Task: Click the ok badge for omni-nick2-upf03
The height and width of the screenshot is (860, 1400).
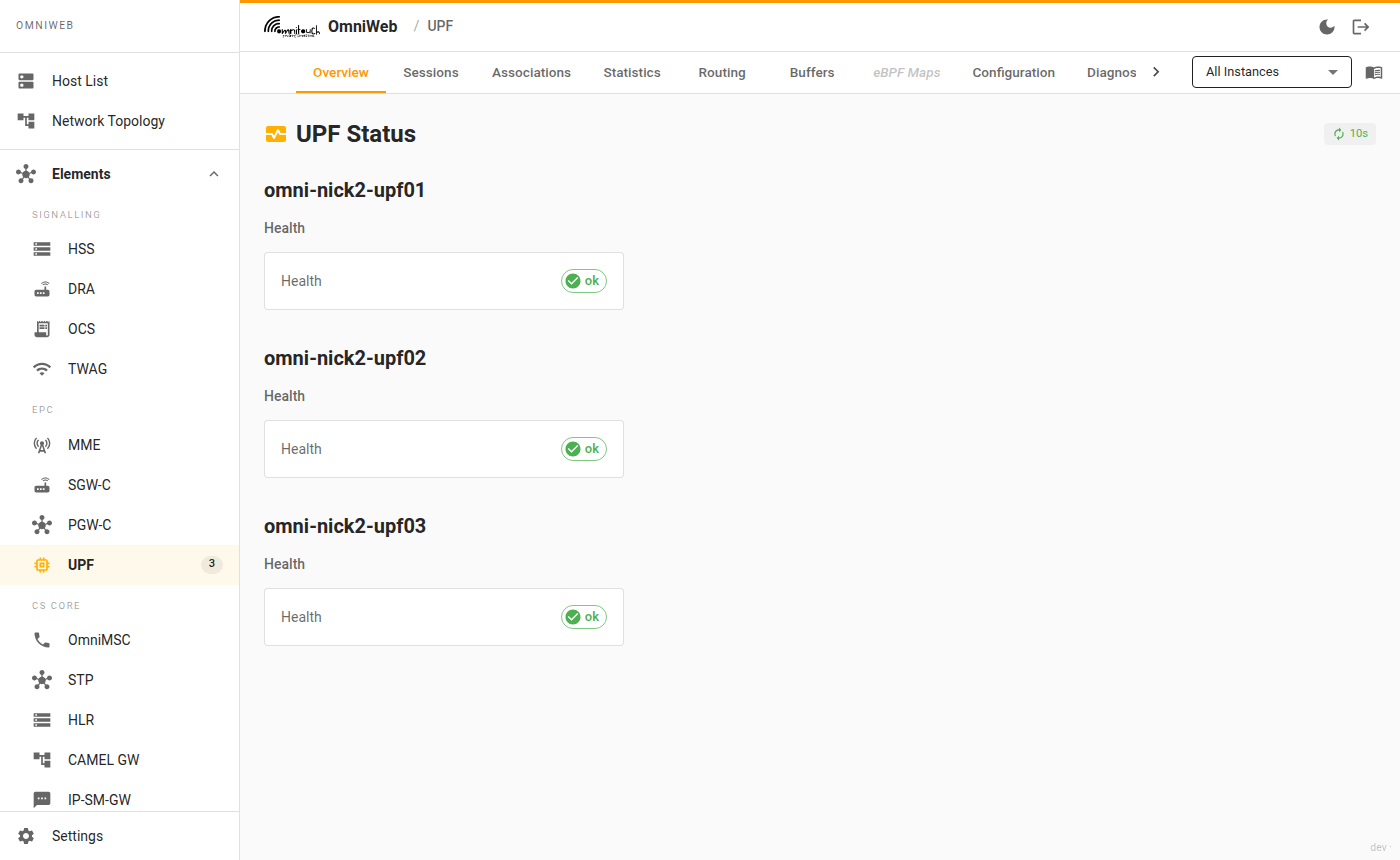Action: tap(584, 617)
